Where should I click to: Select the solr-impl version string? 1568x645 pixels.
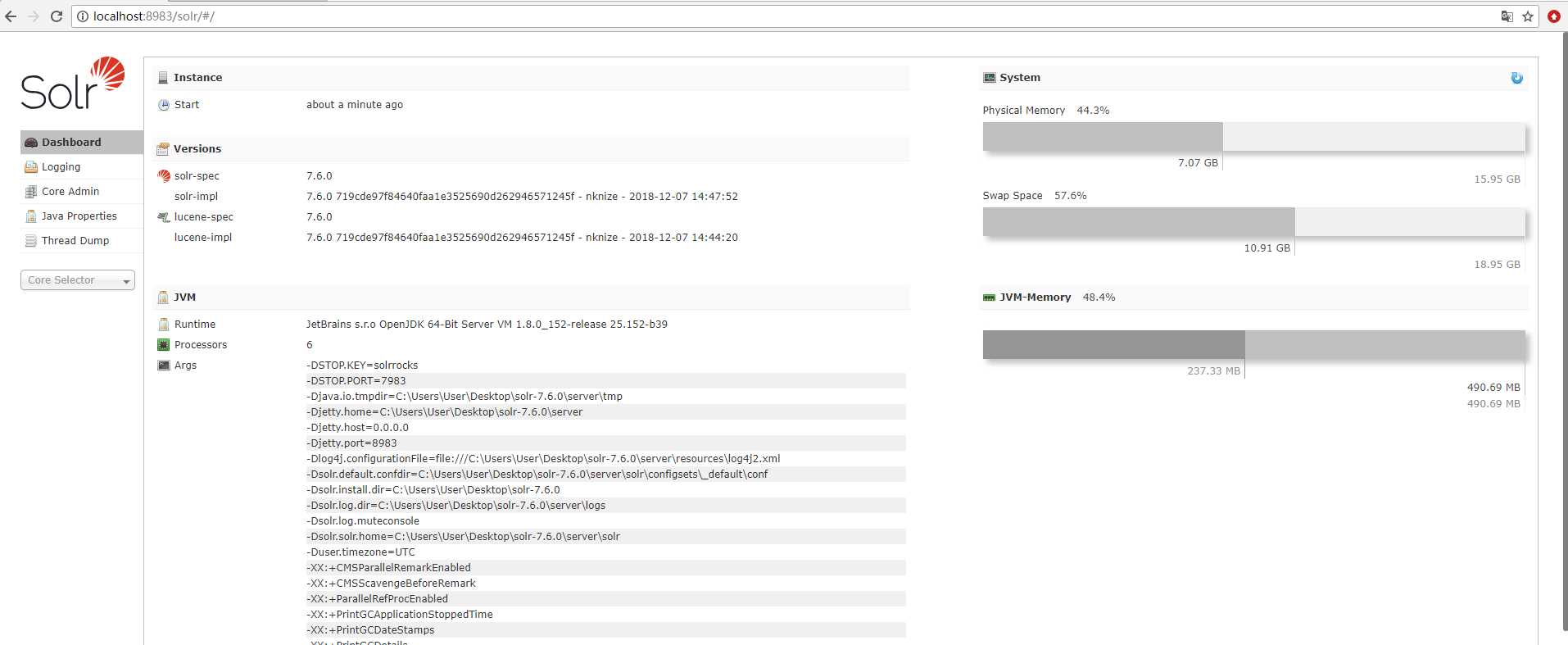click(x=522, y=197)
